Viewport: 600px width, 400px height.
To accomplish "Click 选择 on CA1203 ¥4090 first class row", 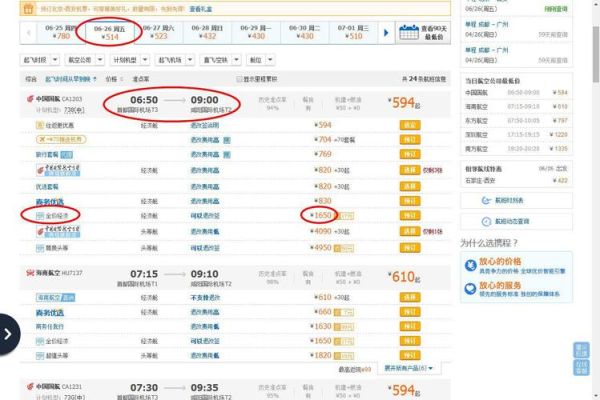I will pos(410,232).
